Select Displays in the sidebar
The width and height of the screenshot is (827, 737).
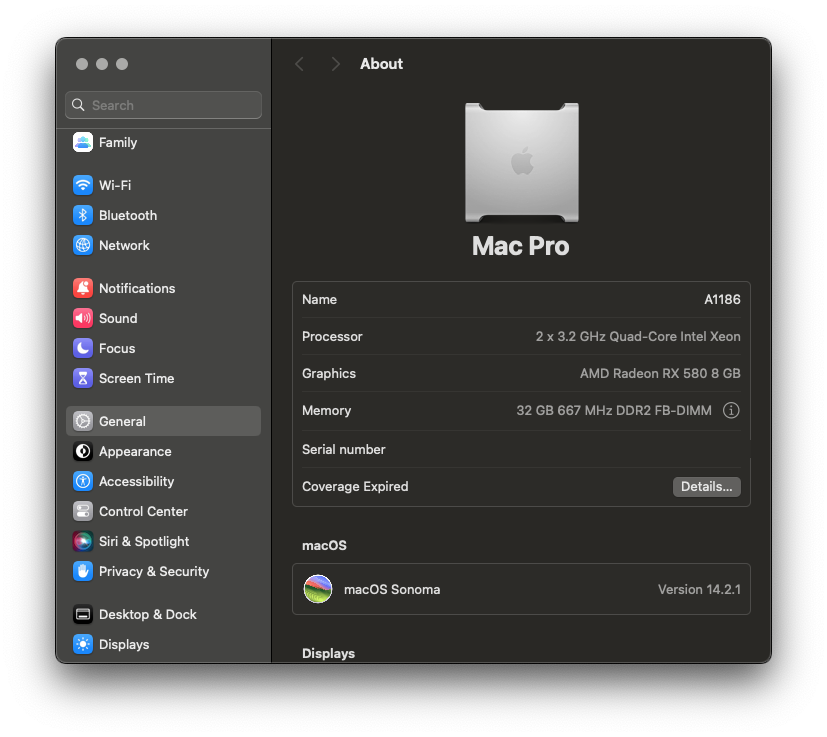pos(164,644)
